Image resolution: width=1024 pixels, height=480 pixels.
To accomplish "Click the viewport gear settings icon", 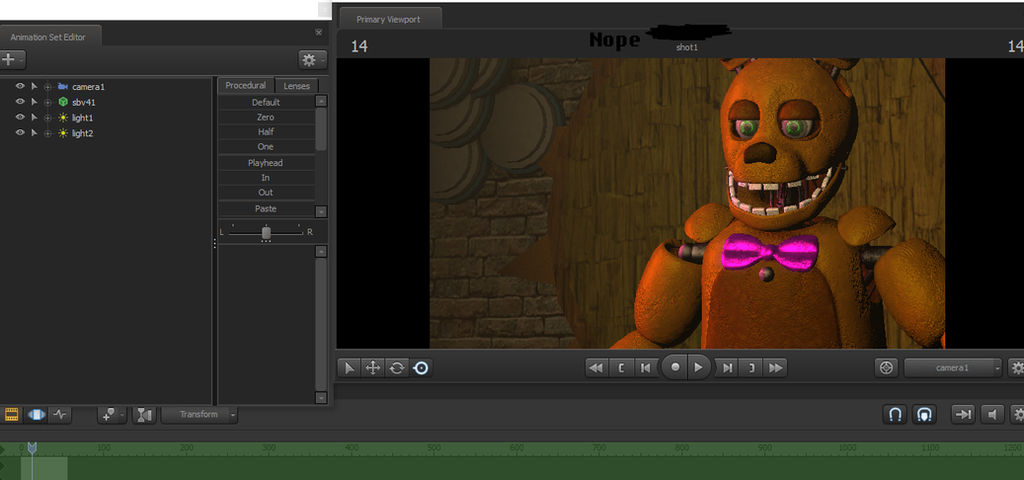I will (1016, 368).
